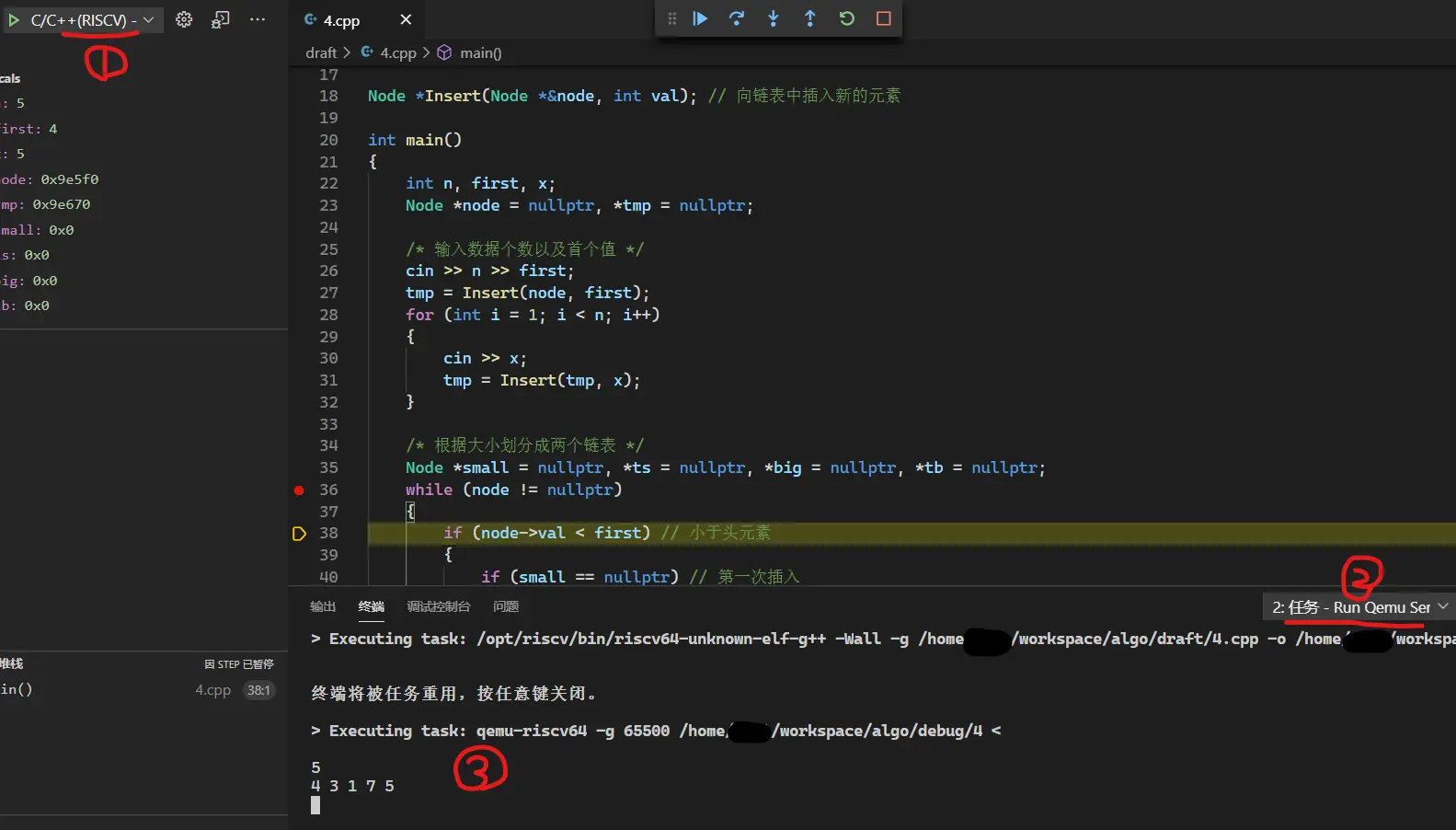Click line number 20 in the gutter
Screen dimensions: 1456x830
[328, 140]
